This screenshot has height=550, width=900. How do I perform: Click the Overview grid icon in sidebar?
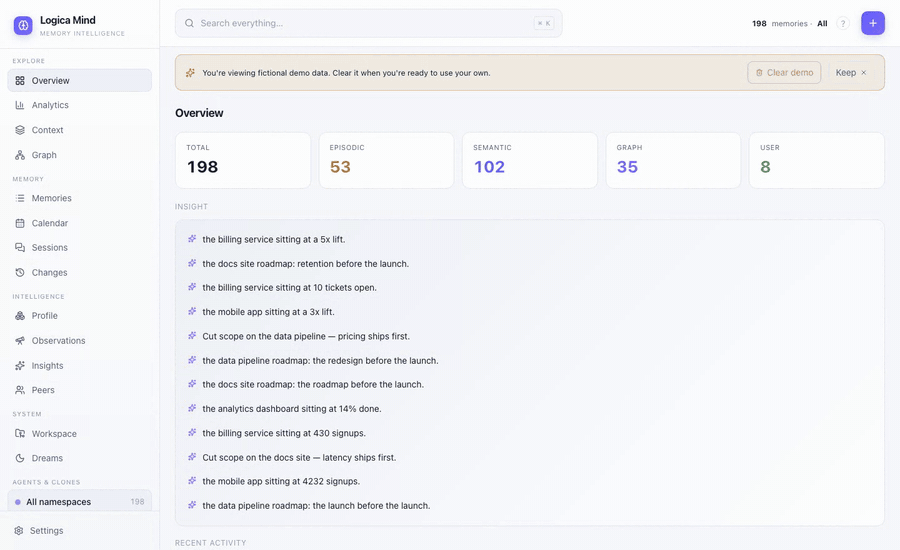20,80
